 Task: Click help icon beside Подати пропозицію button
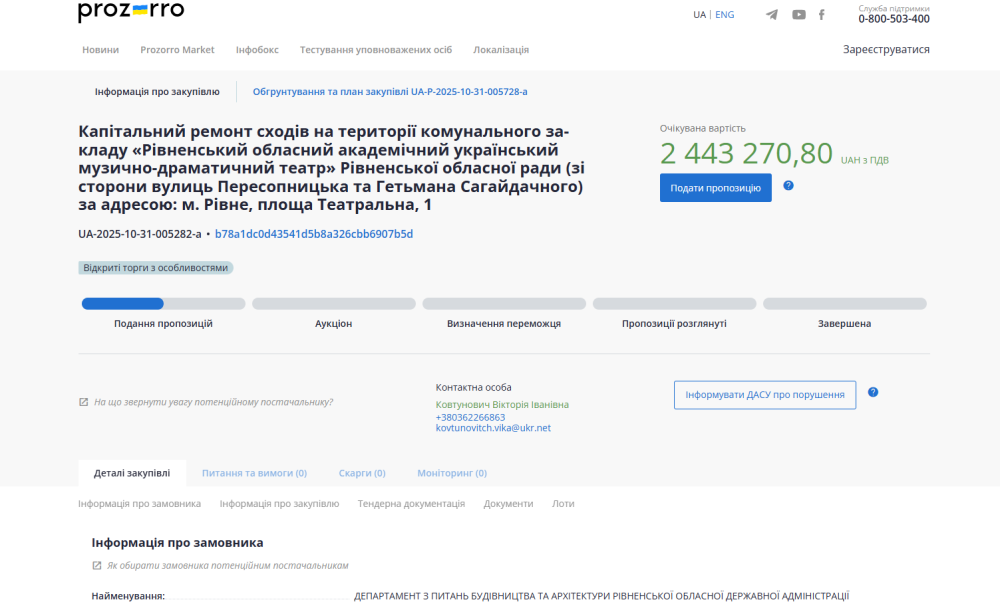[788, 186]
